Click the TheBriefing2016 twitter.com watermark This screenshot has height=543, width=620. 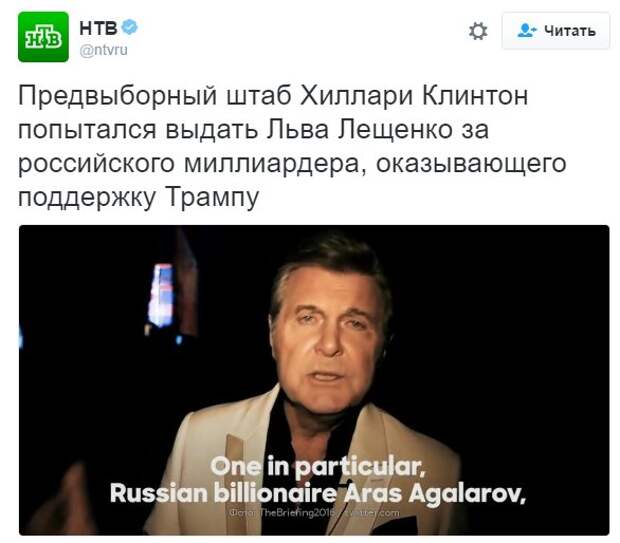pos(314,513)
